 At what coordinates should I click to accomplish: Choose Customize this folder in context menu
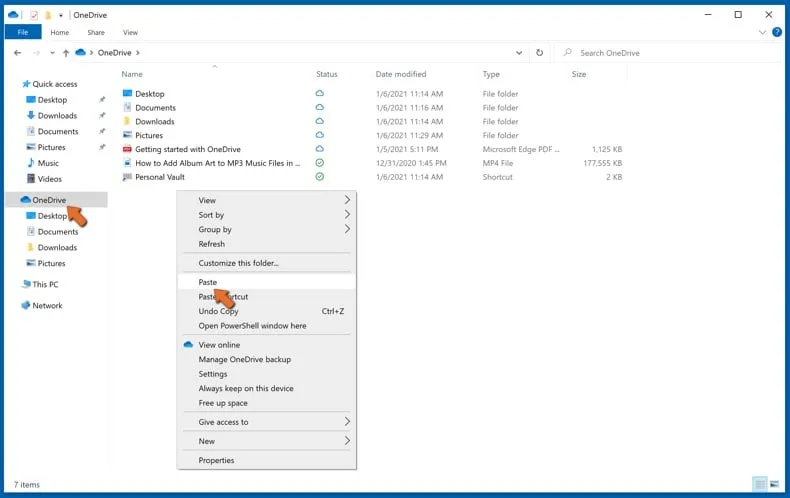coord(267,263)
